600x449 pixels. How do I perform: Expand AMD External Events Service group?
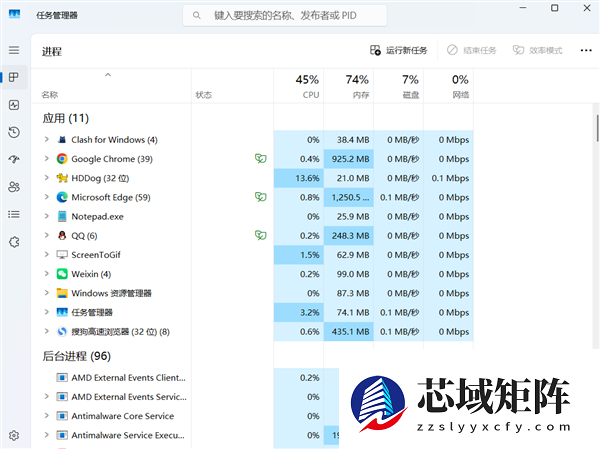(x=47, y=397)
